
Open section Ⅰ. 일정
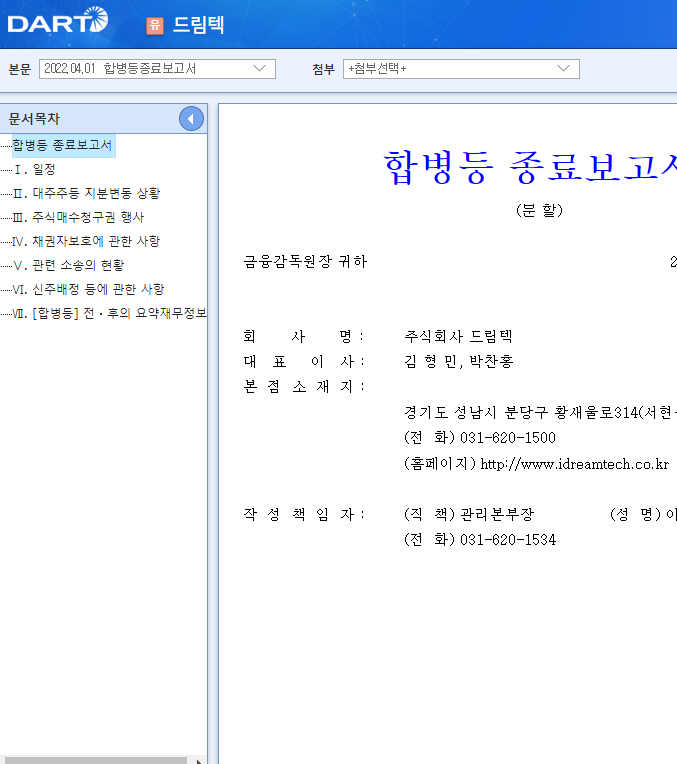34,170
